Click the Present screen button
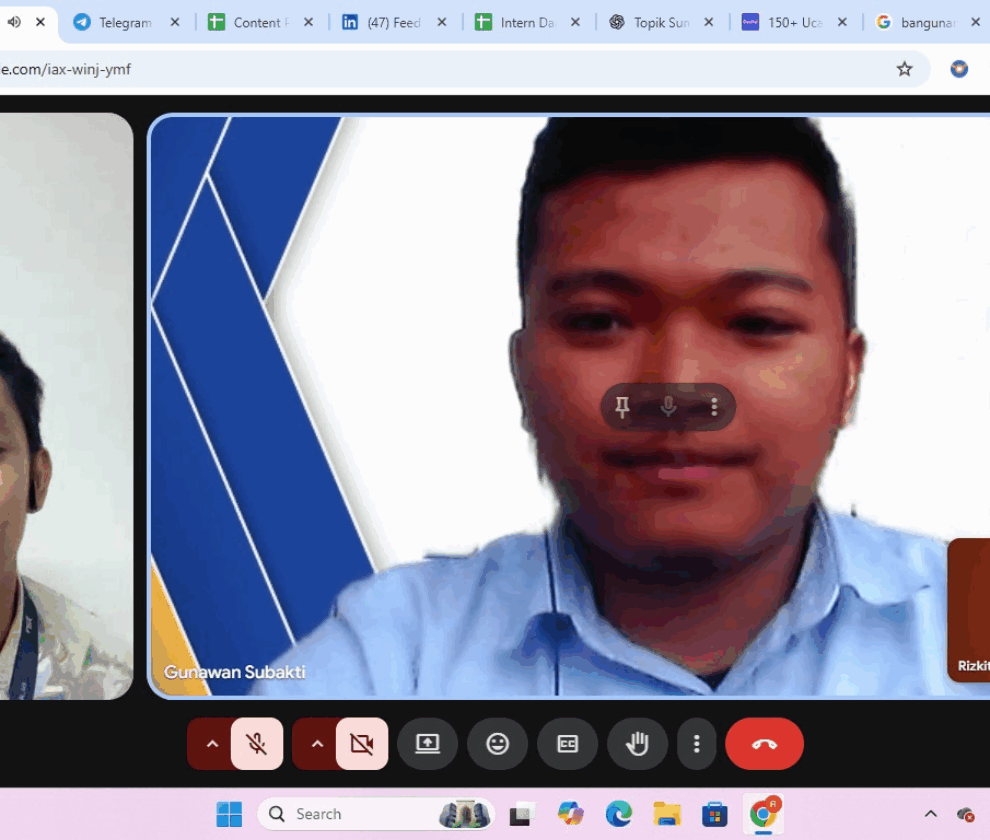 tap(427, 744)
